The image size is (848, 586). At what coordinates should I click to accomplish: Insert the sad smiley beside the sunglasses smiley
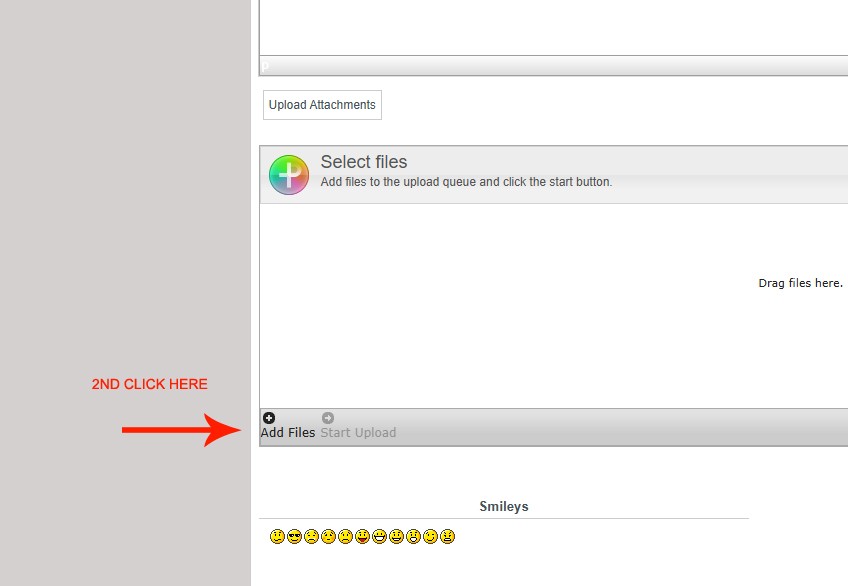click(311, 536)
